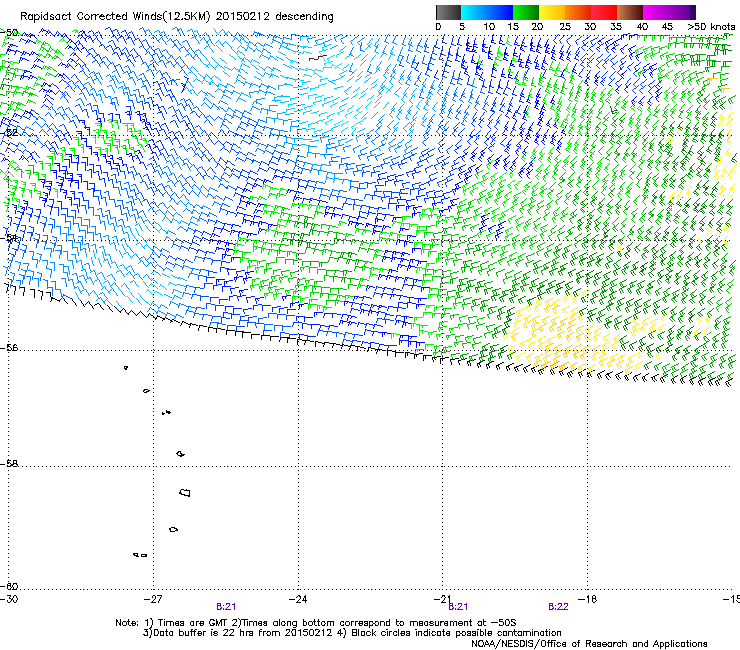
Task: Click the largest island outline near -59
Action: point(185,493)
